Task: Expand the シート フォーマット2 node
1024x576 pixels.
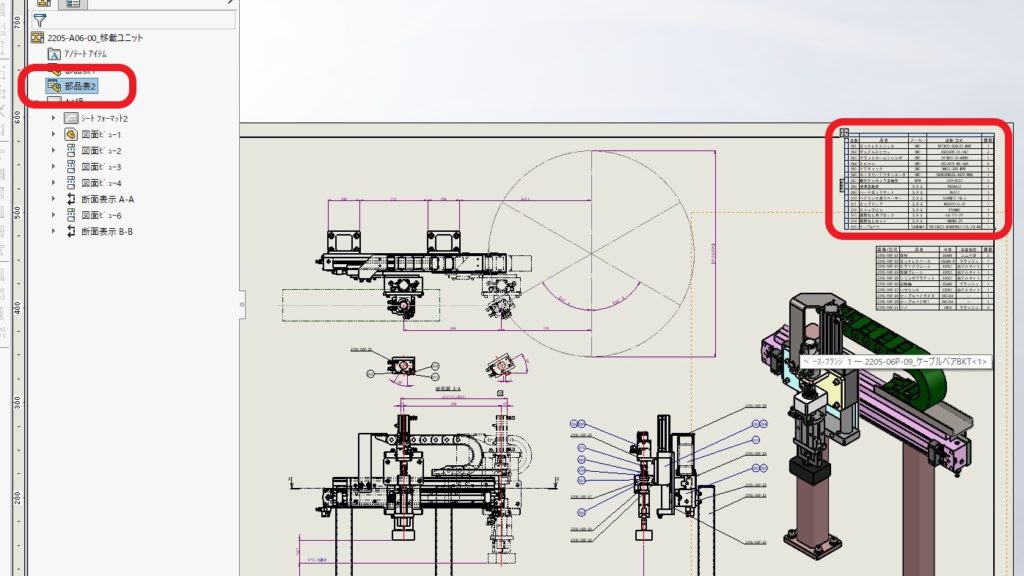Action: [53, 118]
